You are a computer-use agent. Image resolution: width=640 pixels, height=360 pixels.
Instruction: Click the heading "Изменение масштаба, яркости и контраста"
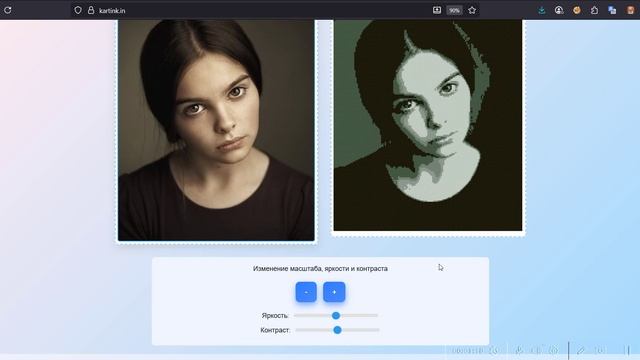(320, 269)
